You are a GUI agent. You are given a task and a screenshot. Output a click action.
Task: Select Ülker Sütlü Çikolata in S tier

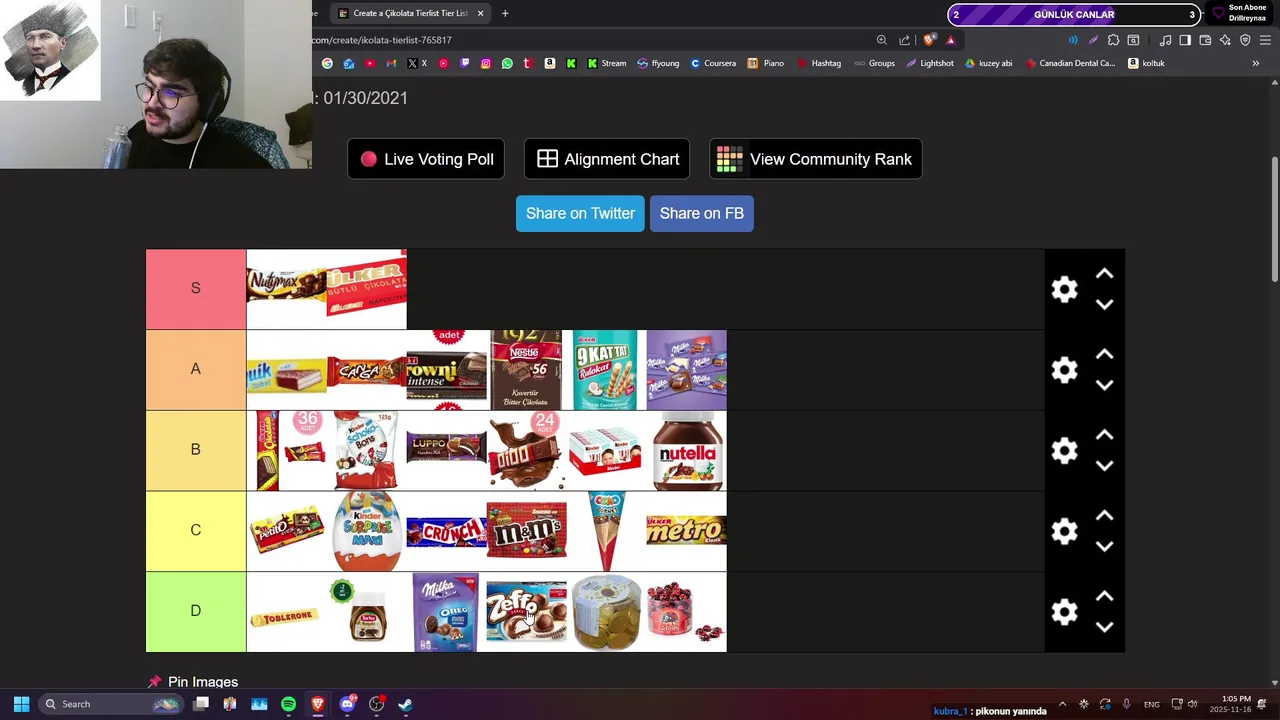pos(367,289)
